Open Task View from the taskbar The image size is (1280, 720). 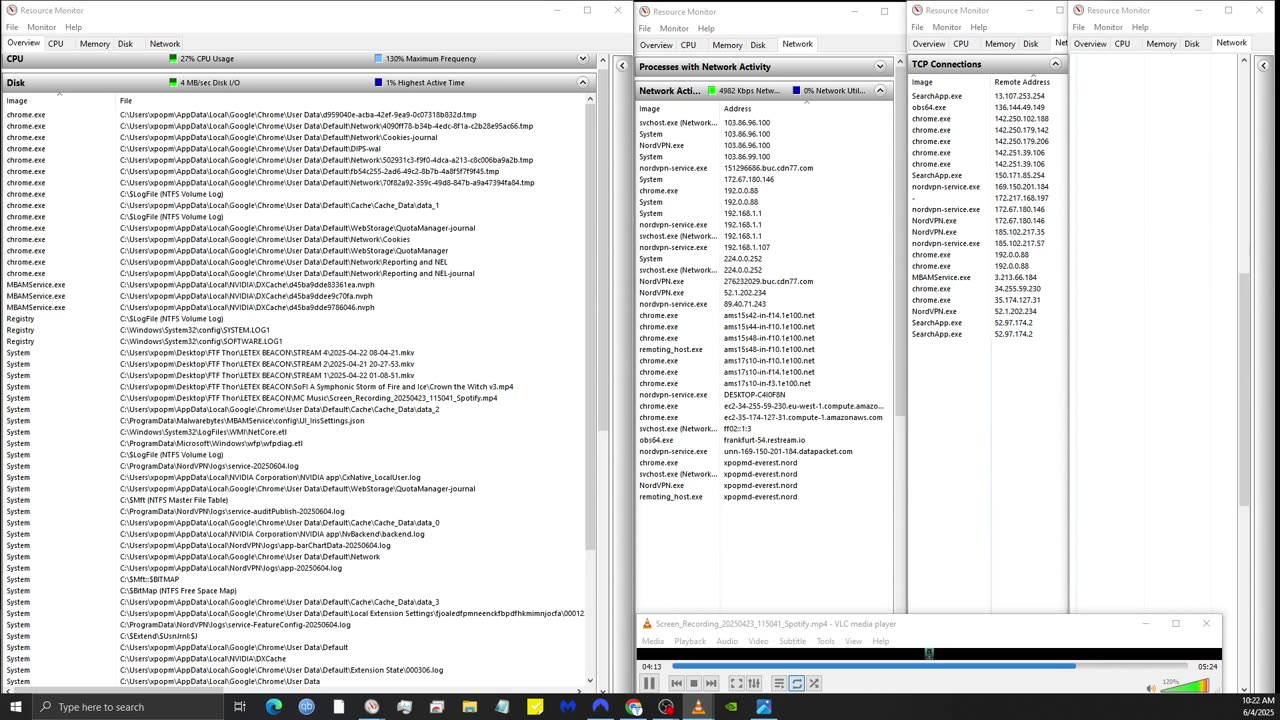(x=240, y=707)
